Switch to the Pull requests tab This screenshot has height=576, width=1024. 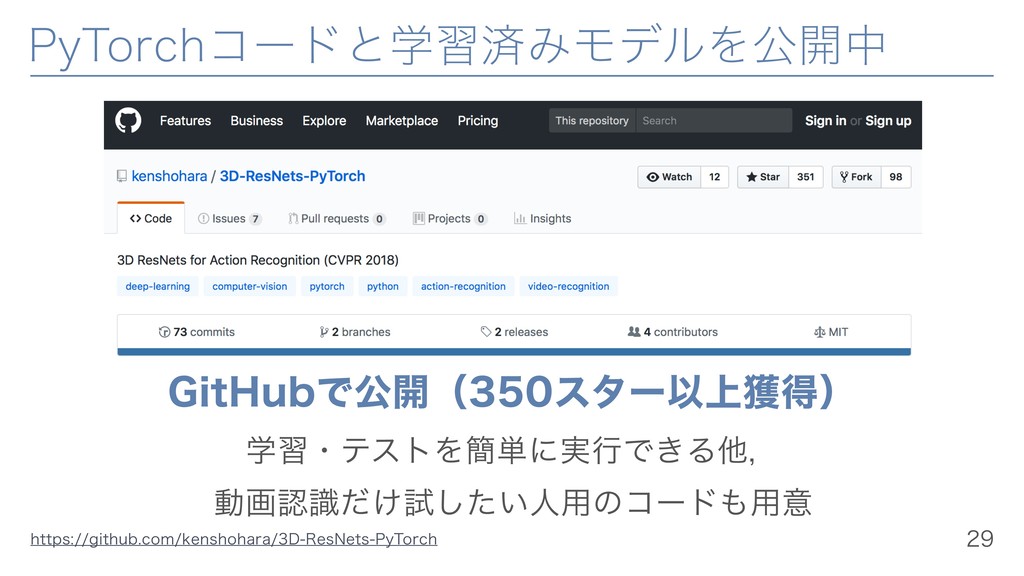(336, 219)
